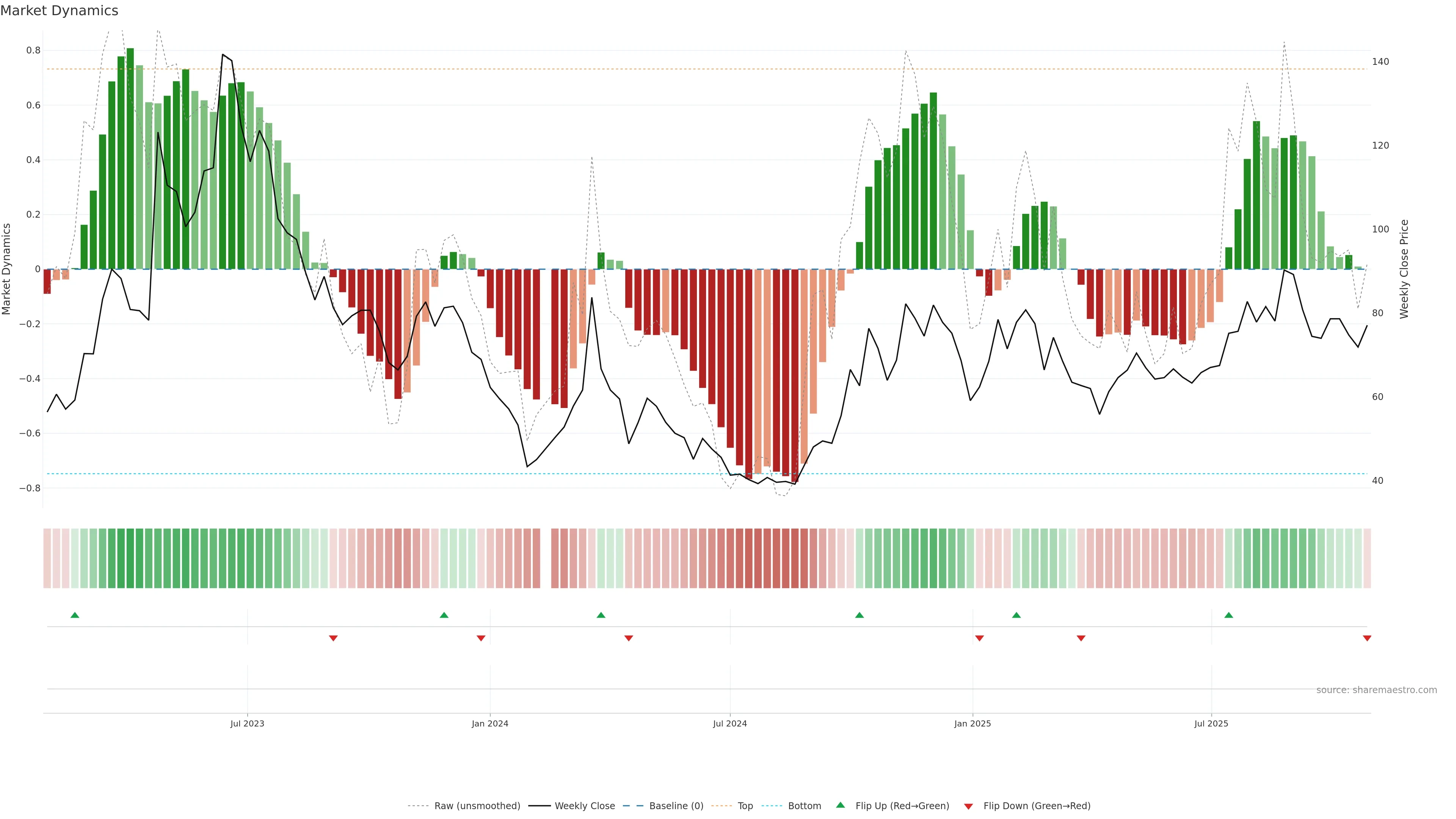
Task: Click the flip-down marker just after Jan 2025
Action: 979,638
